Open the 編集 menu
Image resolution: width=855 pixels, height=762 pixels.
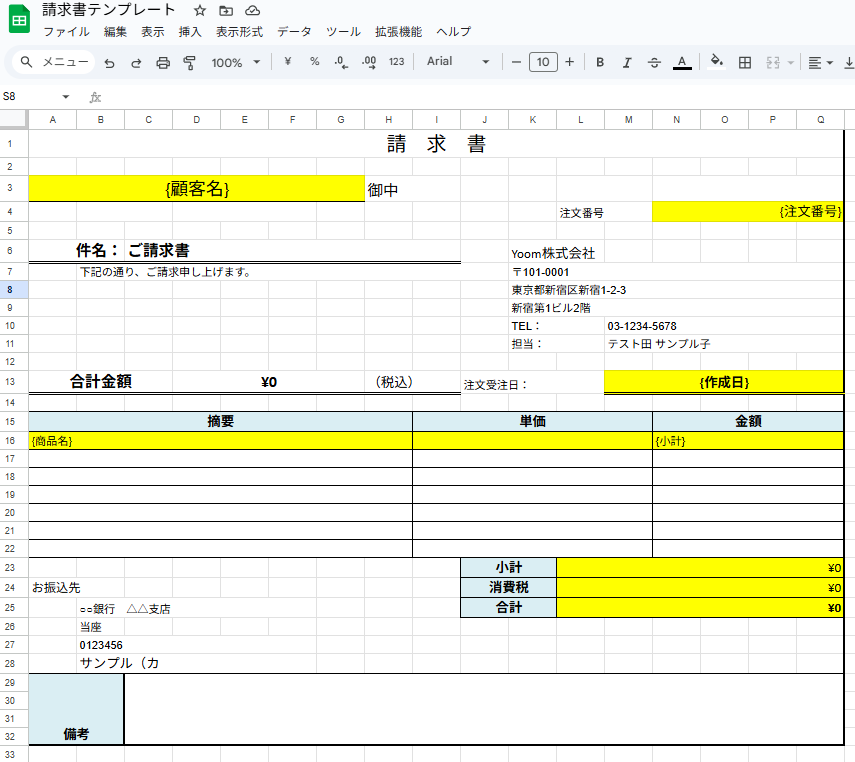tap(115, 32)
